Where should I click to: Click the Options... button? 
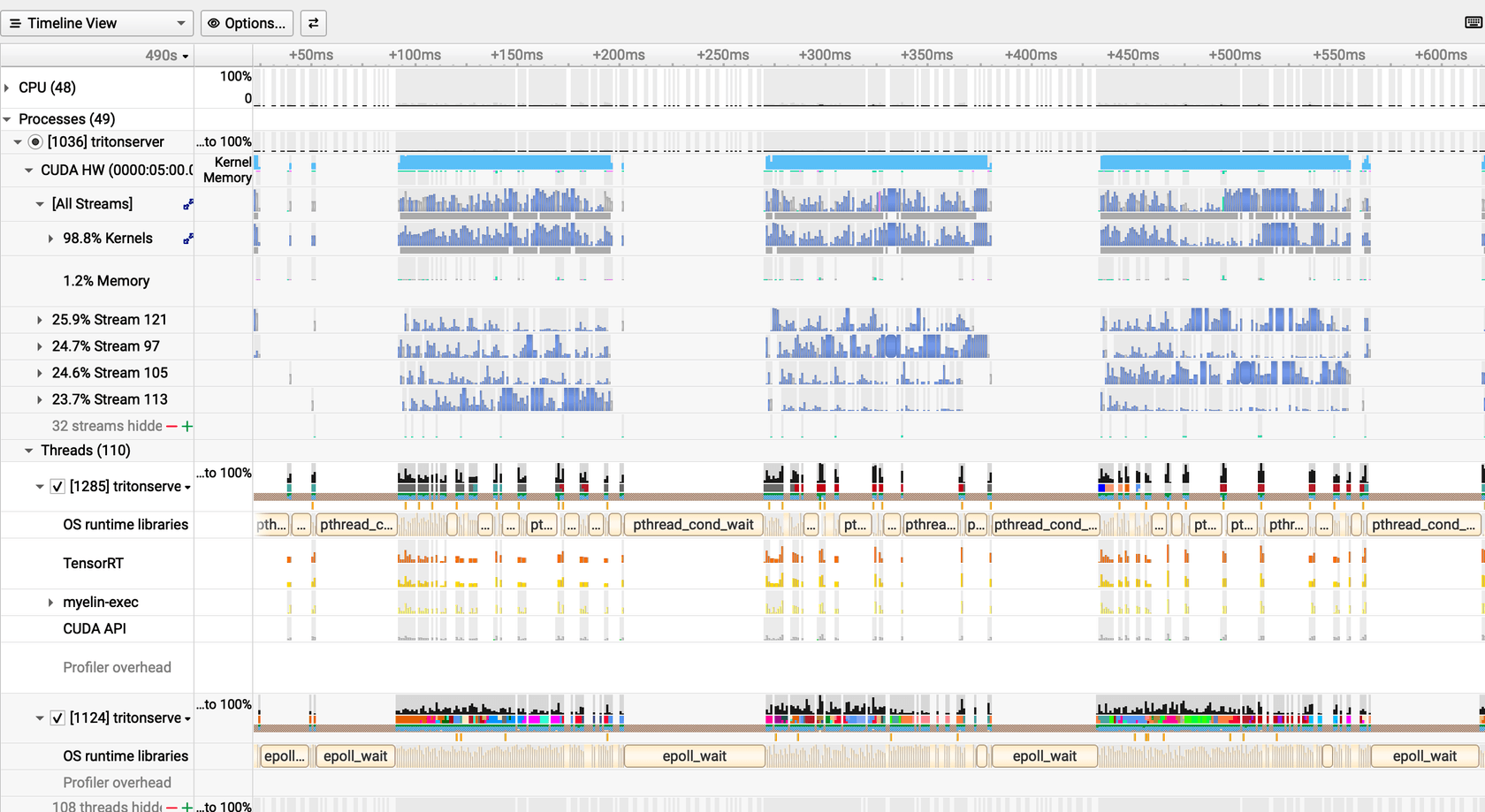(x=247, y=23)
